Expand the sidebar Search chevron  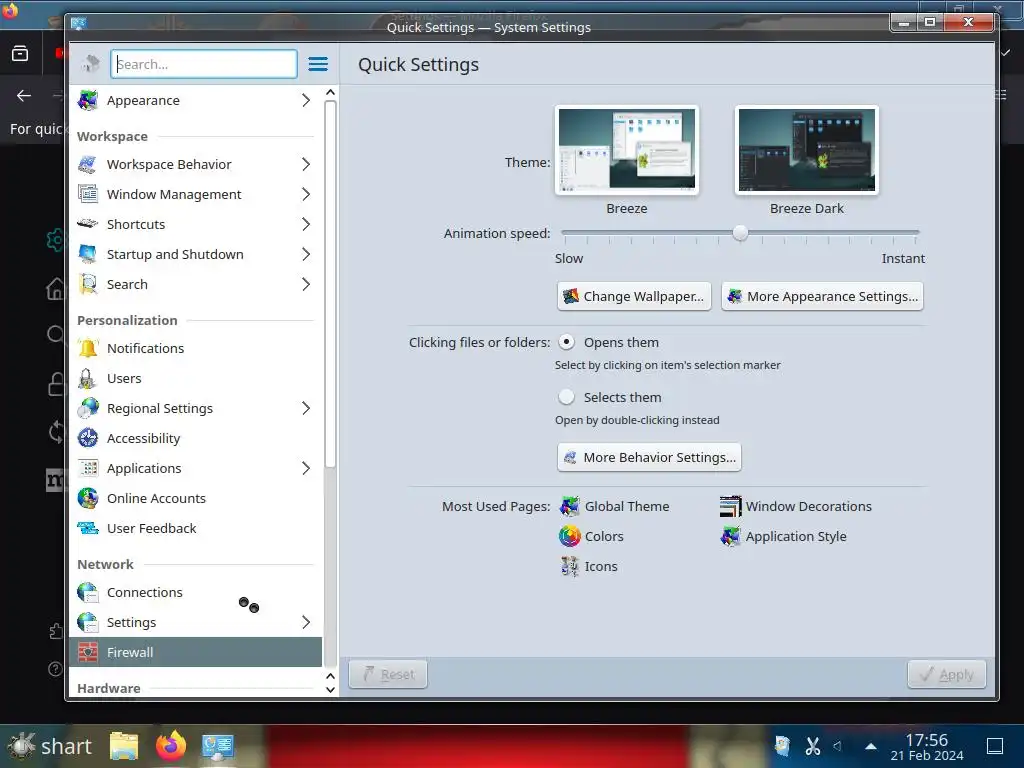click(x=306, y=285)
